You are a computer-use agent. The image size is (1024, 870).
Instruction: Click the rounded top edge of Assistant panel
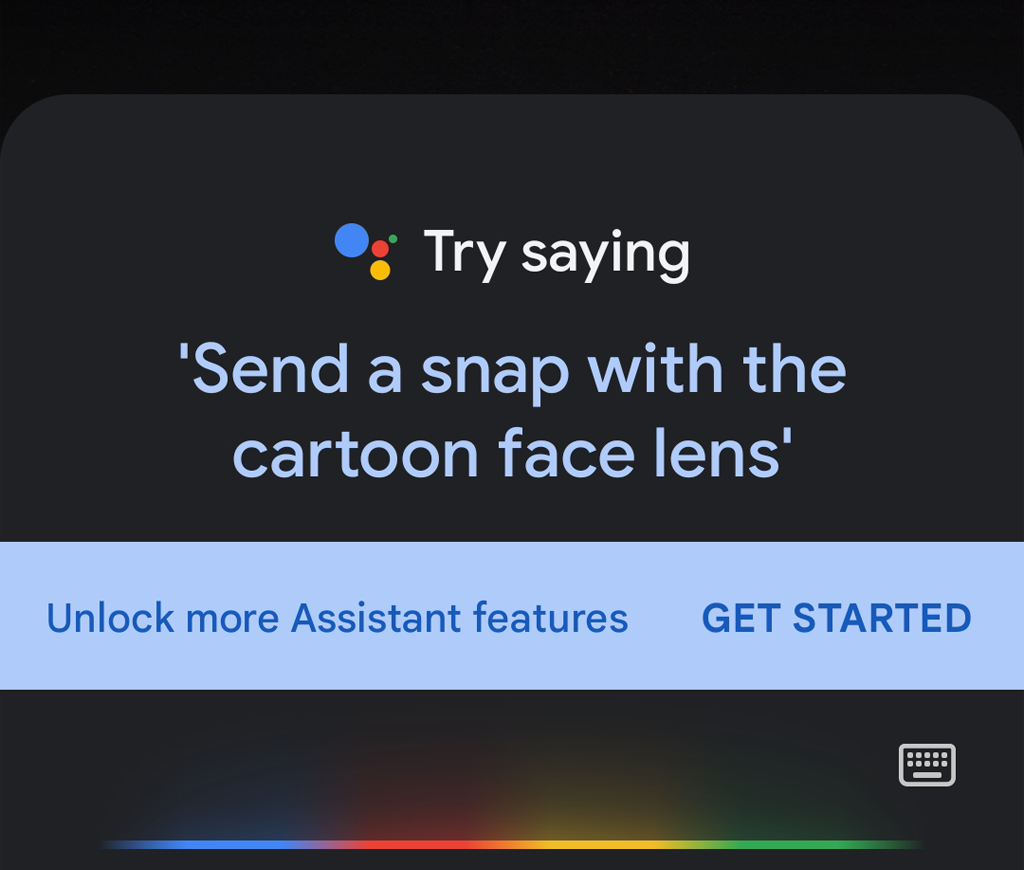512,100
